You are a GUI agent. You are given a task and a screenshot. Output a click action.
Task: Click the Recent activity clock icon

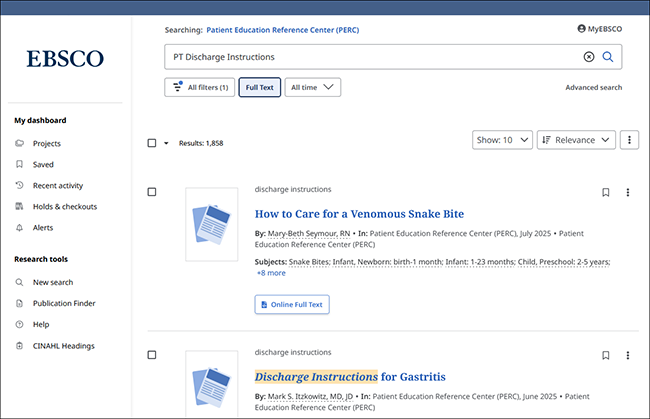[x=19, y=185]
